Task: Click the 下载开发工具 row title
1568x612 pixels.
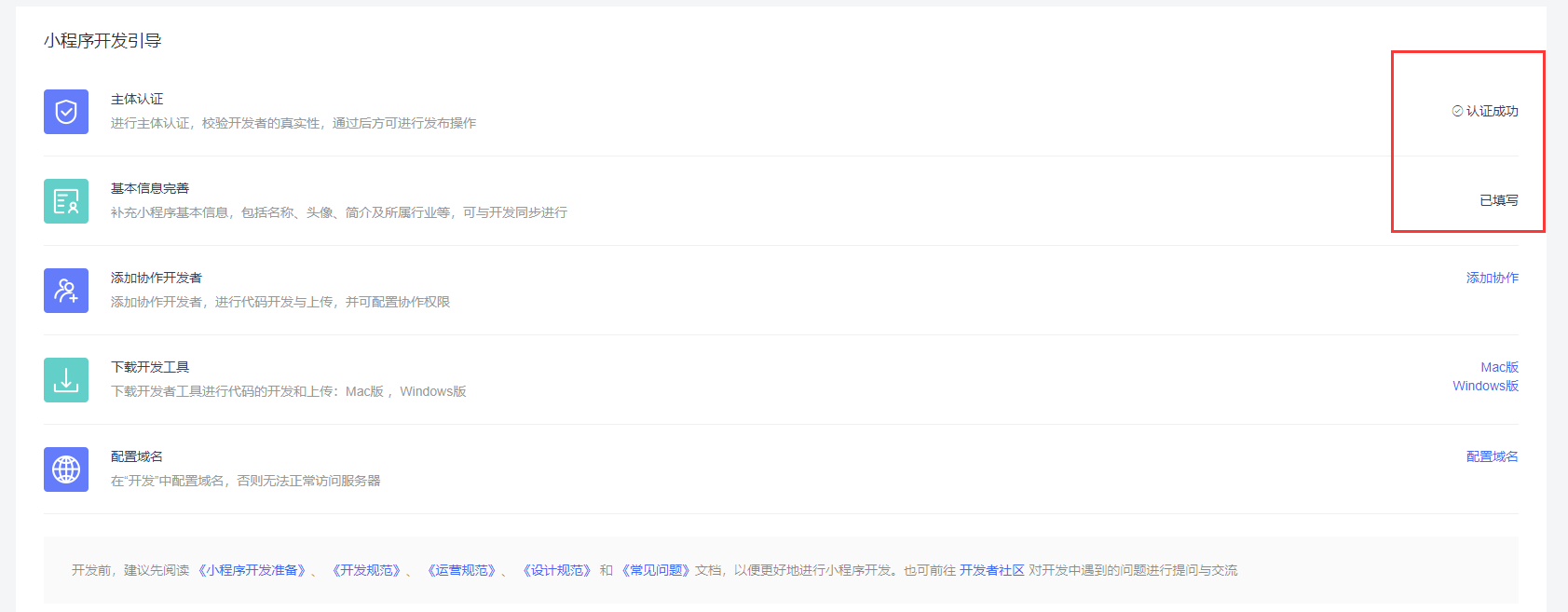Action: pos(150,367)
